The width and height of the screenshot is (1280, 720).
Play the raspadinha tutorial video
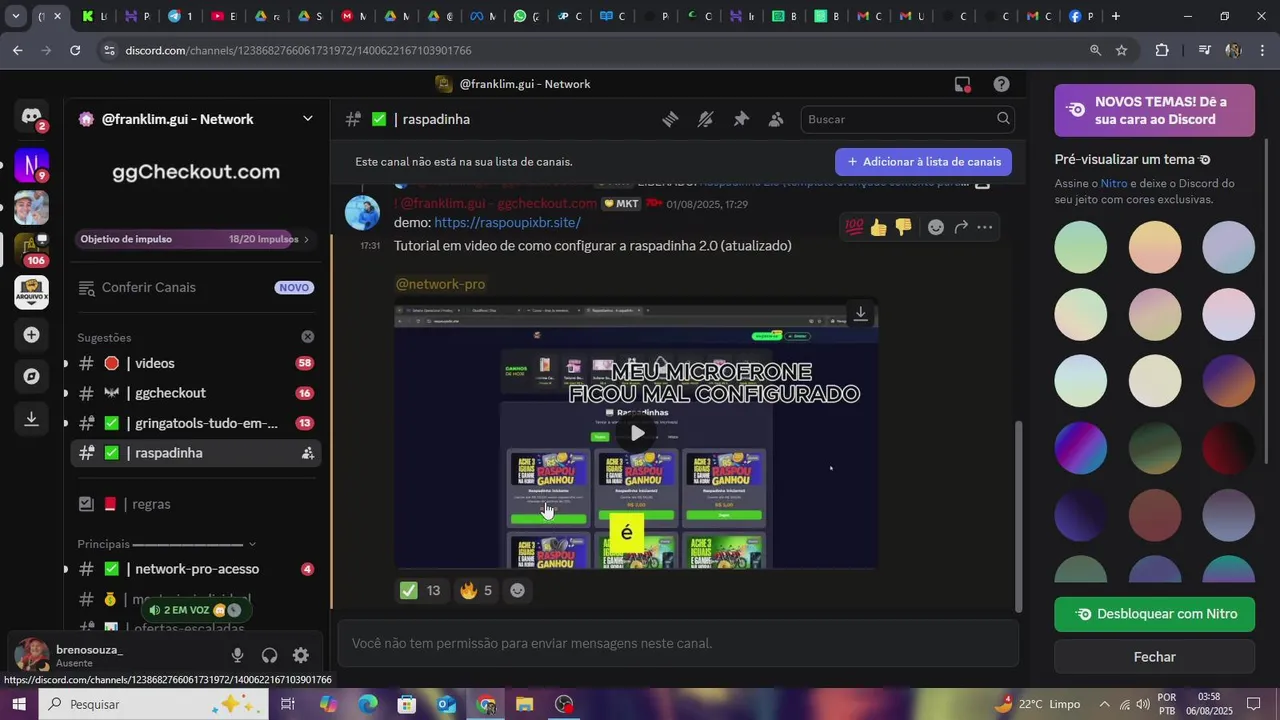(636, 433)
